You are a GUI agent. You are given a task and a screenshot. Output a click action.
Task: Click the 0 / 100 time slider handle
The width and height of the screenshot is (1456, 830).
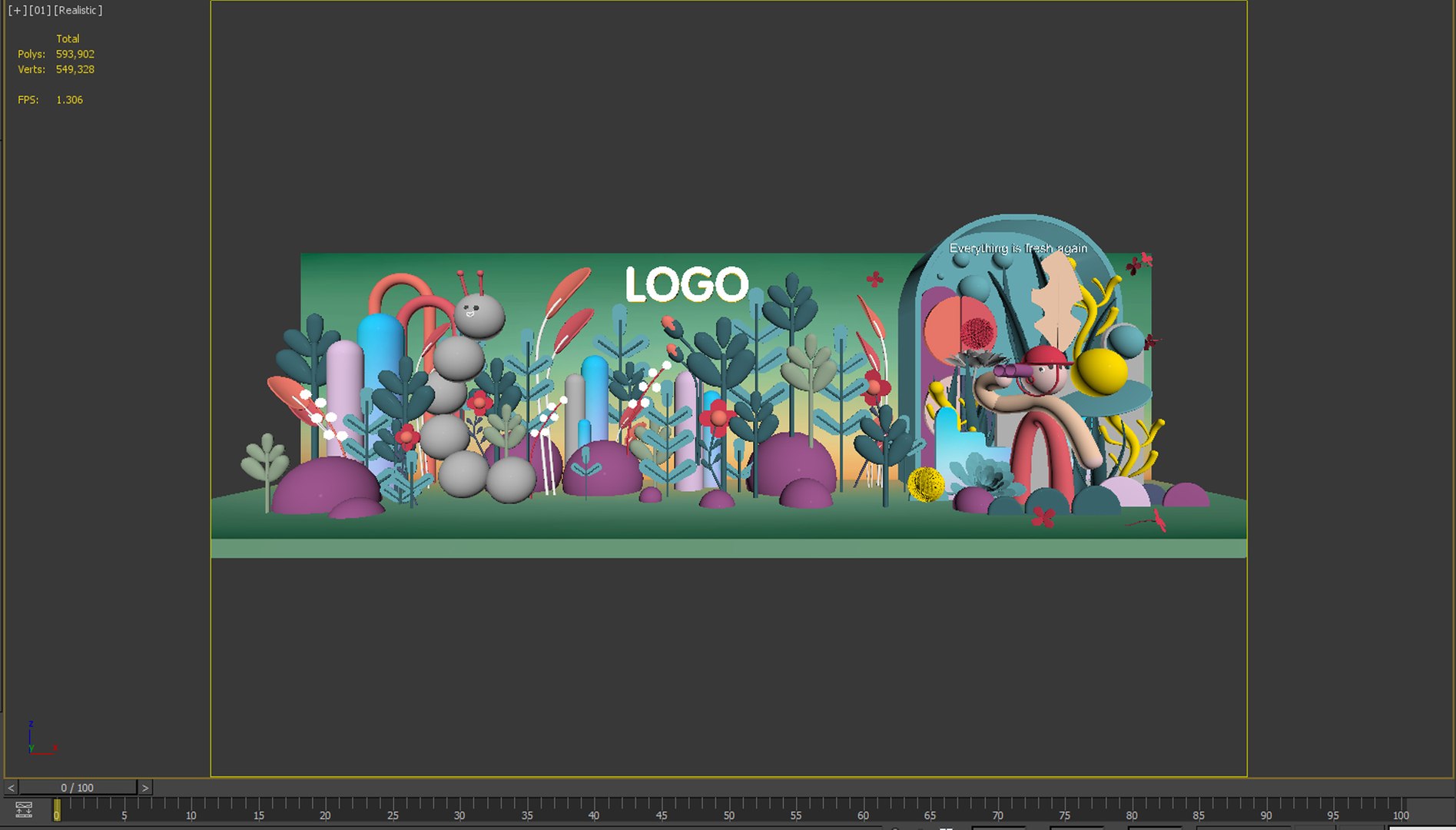point(78,788)
